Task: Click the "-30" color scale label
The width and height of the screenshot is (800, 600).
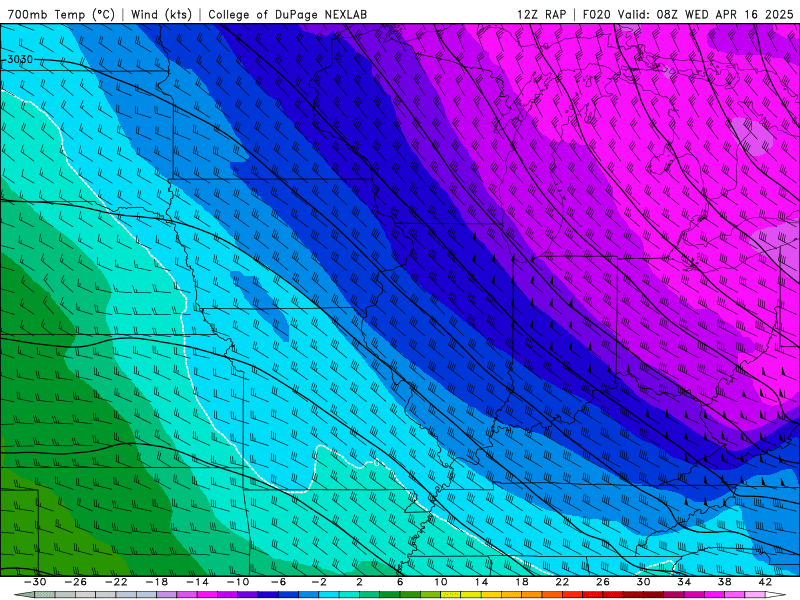Action: click(x=35, y=582)
